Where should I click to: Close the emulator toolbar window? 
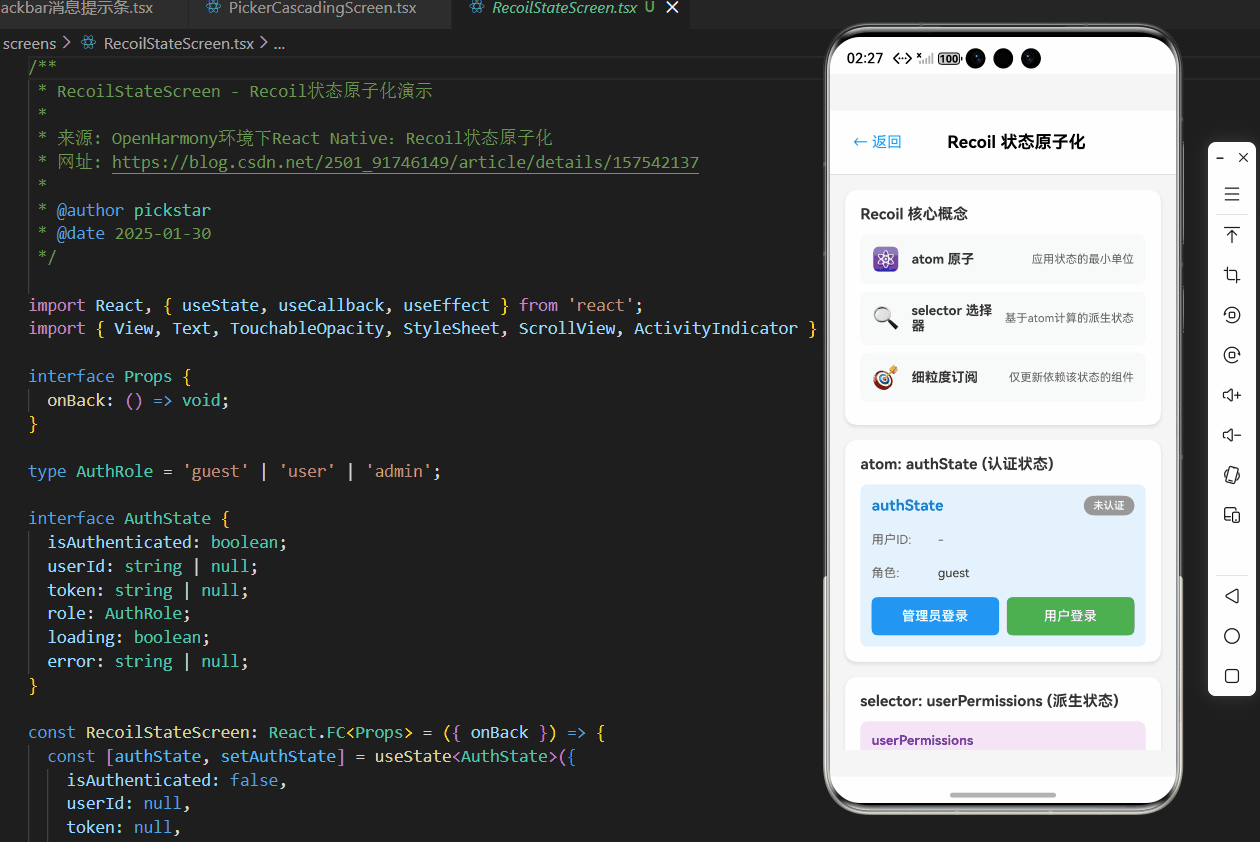[1243, 158]
